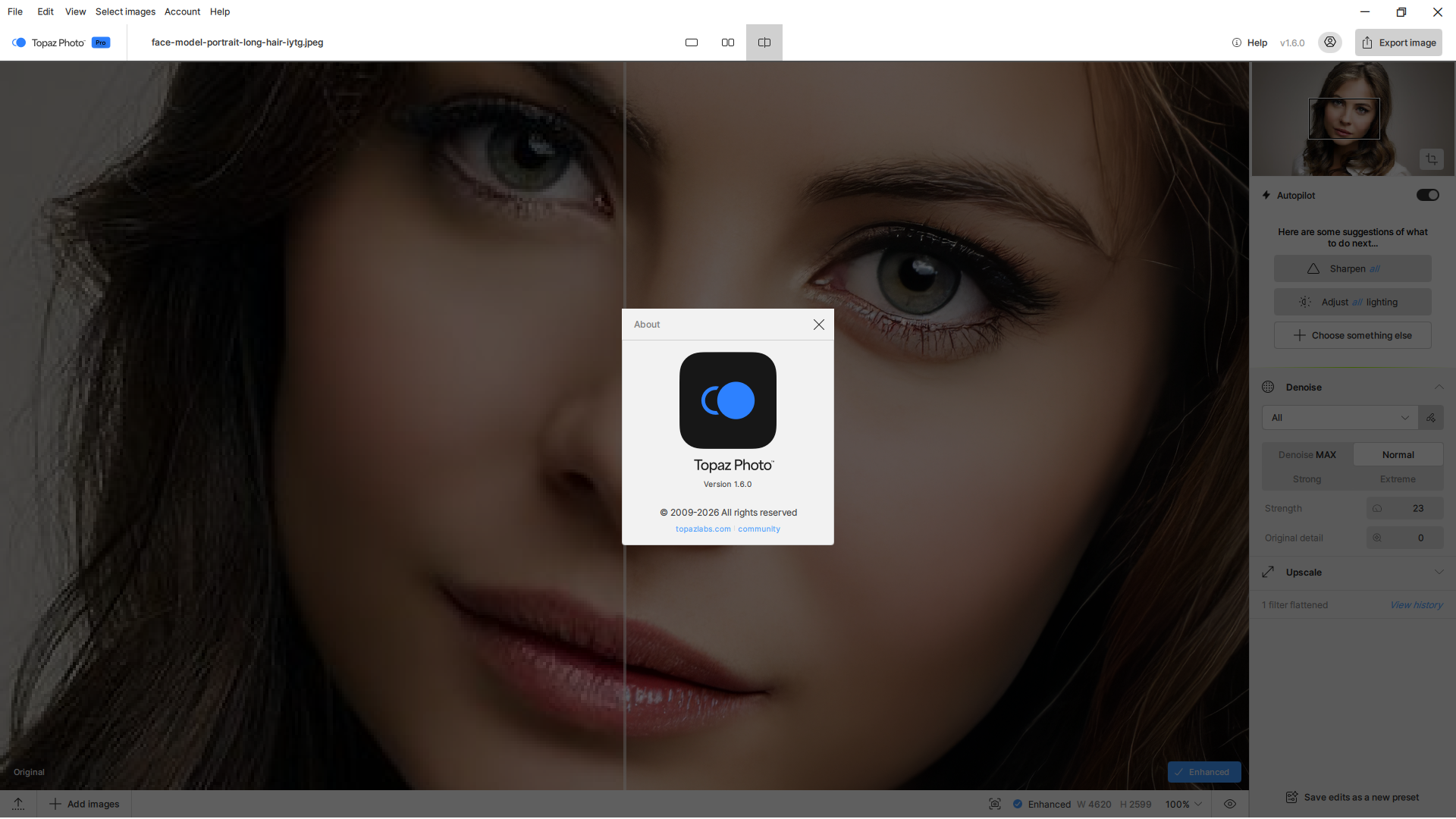Screen dimensions: 1456x819
Task: Click the upload icon in bottom bar
Action: pyautogui.click(x=18, y=804)
